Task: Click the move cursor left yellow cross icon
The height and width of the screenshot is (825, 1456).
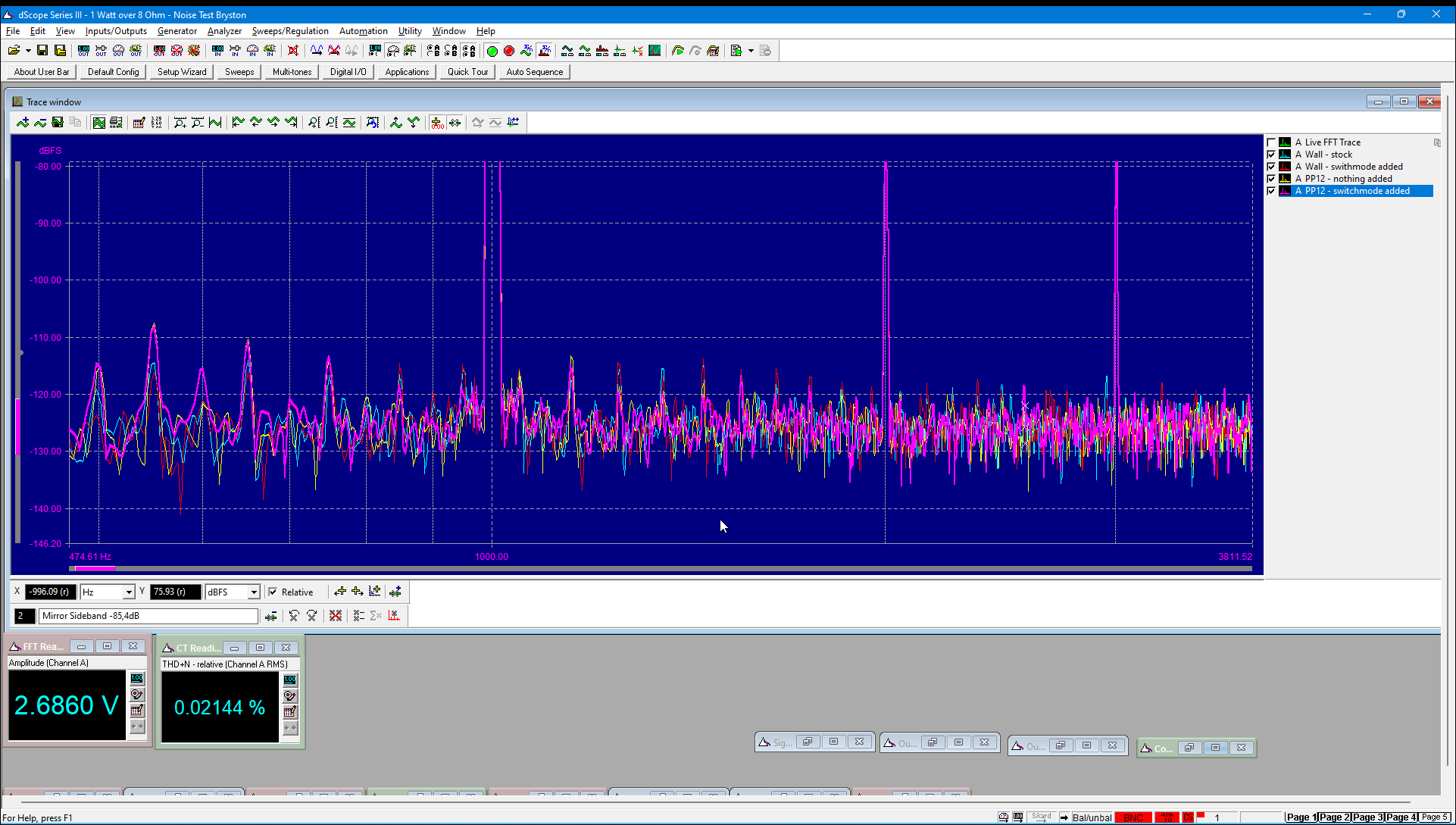Action: coord(340,592)
